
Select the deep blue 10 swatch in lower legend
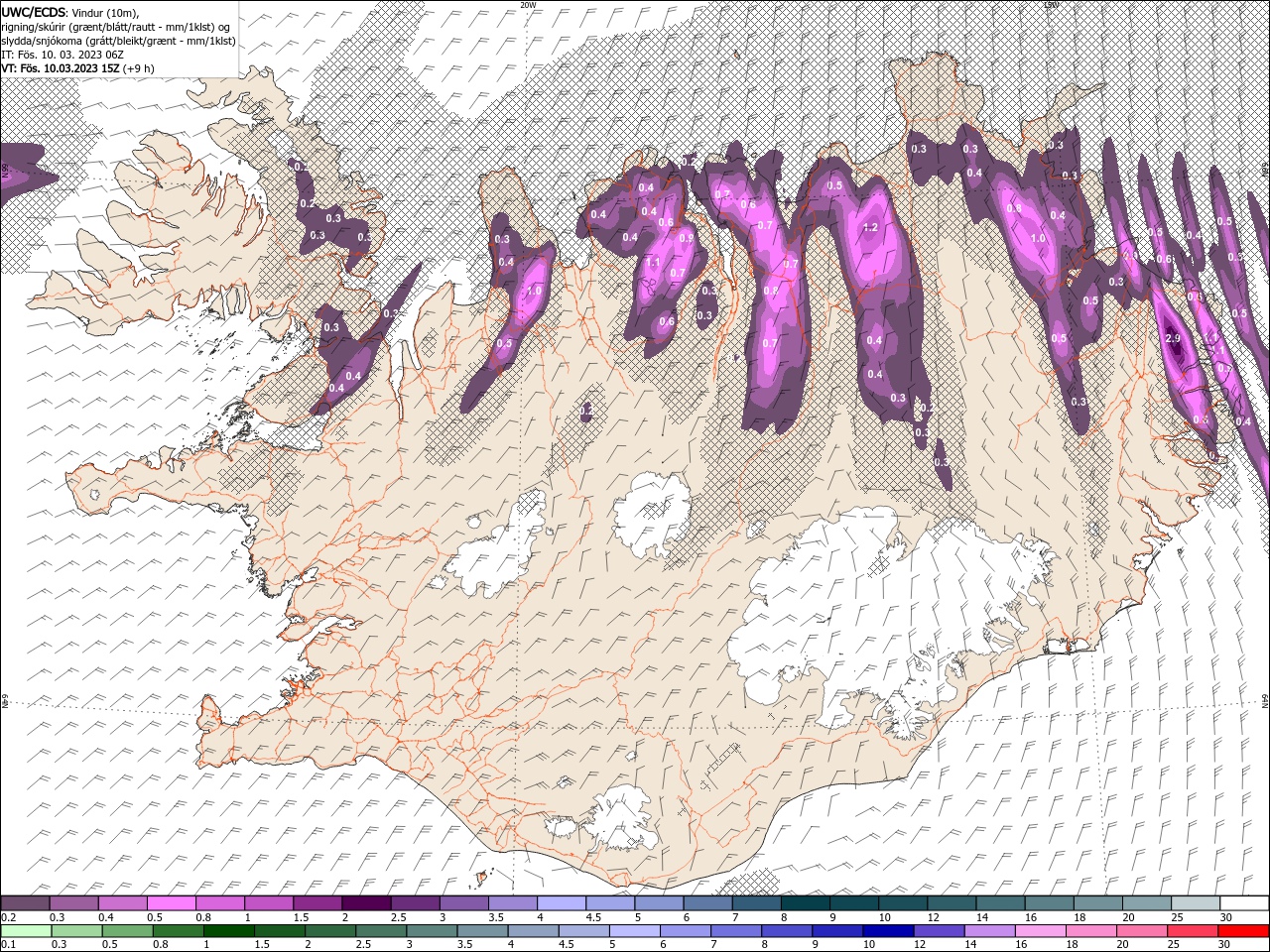click(x=886, y=931)
